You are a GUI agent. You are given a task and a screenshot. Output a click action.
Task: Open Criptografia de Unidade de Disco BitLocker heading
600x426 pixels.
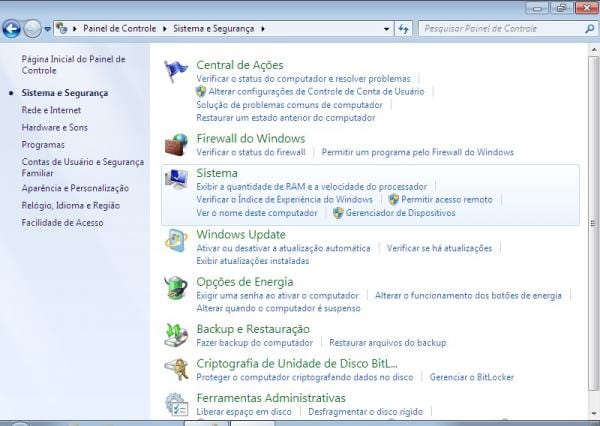click(297, 363)
